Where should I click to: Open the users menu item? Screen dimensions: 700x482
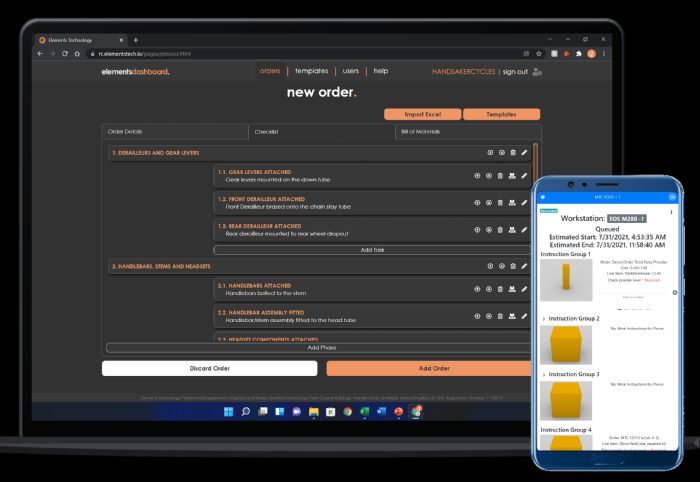pos(351,71)
